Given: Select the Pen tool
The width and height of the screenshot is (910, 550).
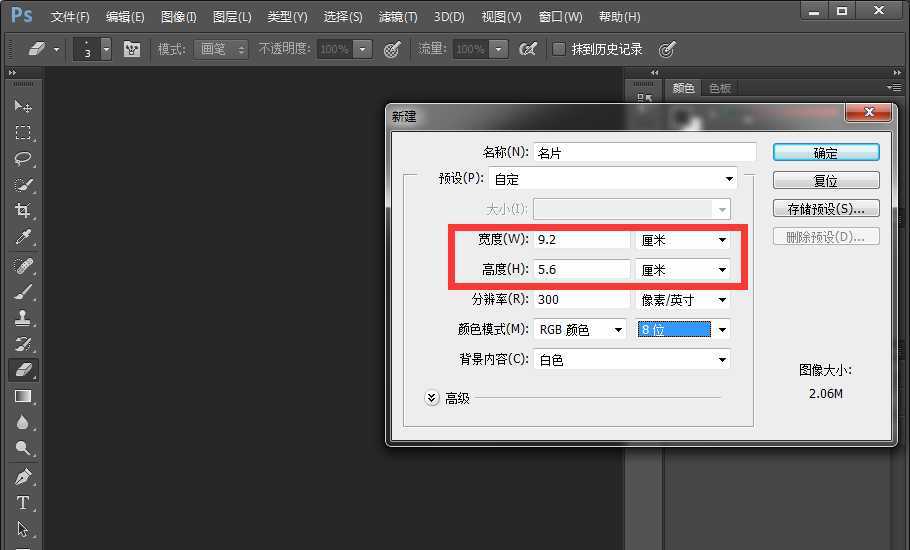Looking at the screenshot, I should click(x=23, y=477).
